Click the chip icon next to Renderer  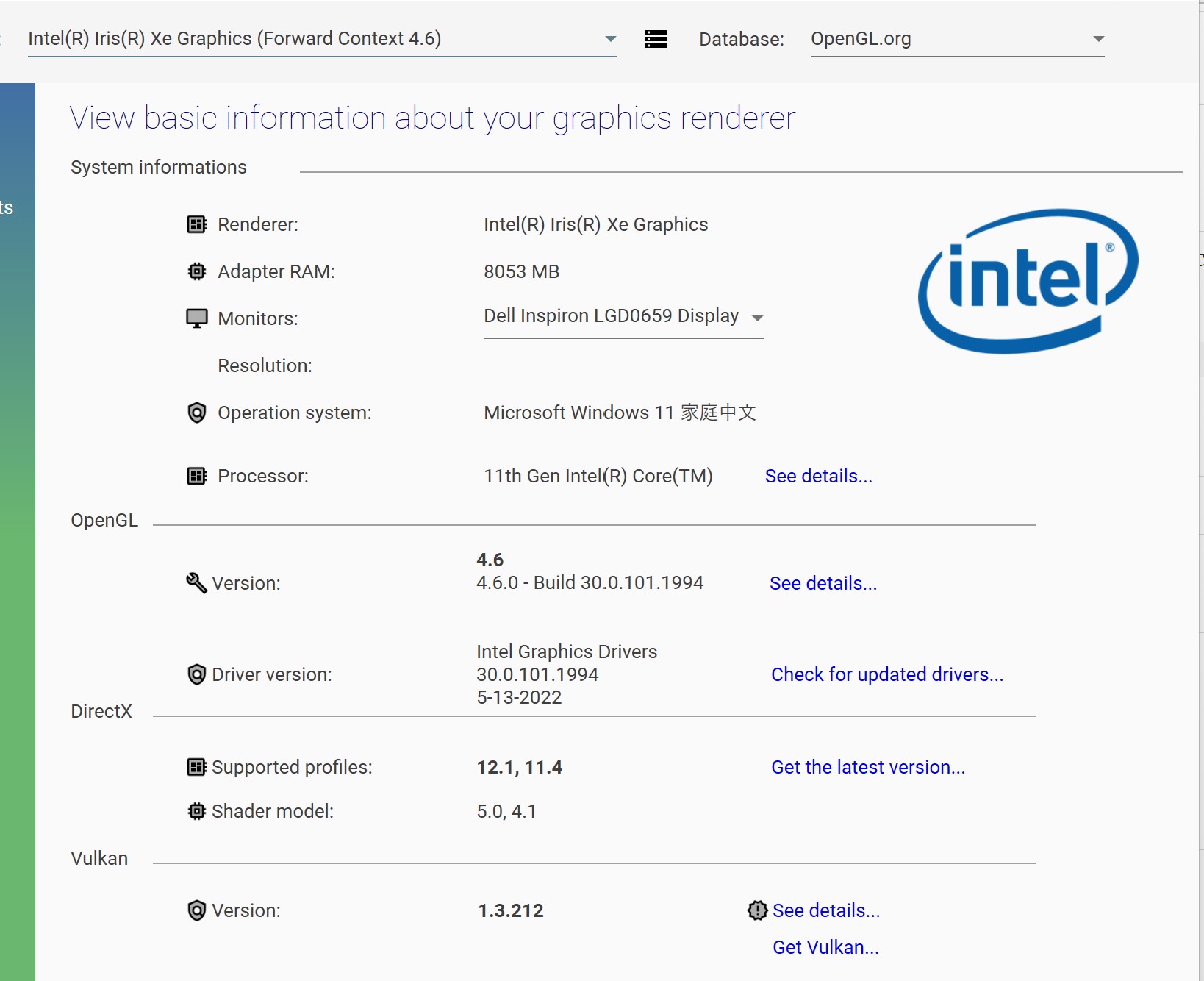(196, 224)
